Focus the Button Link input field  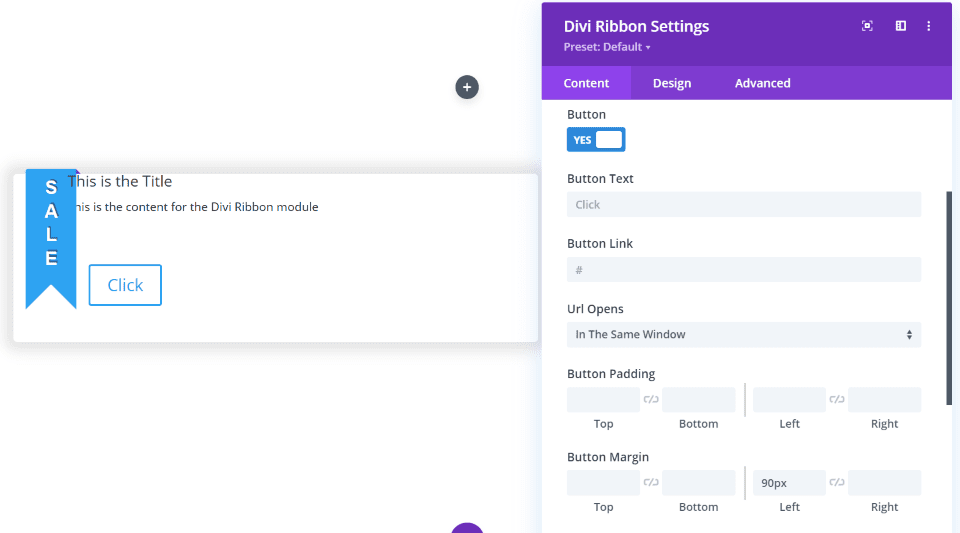point(743,270)
